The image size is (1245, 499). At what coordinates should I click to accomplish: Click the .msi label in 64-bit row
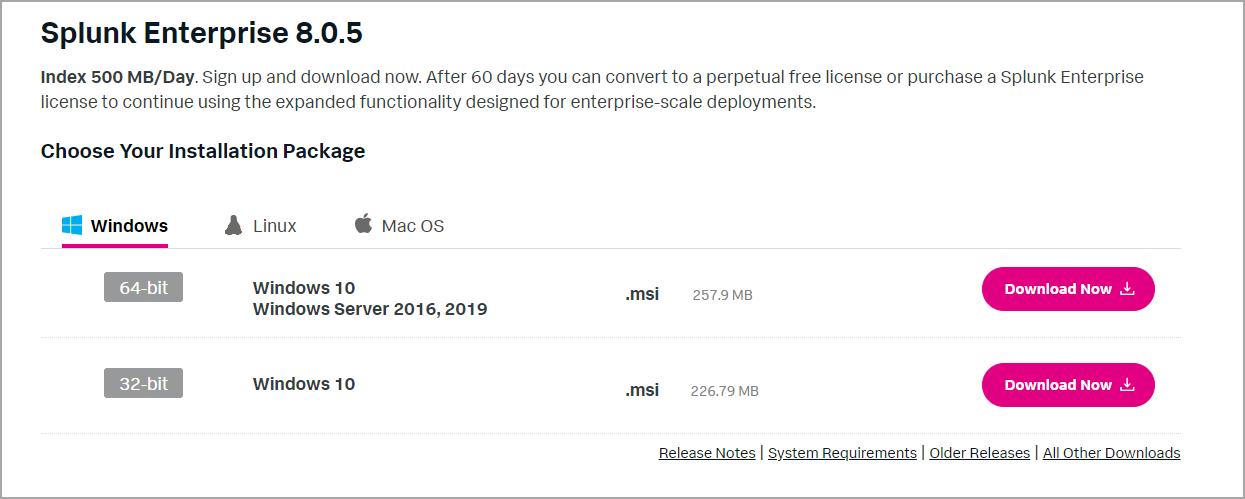[x=642, y=294]
